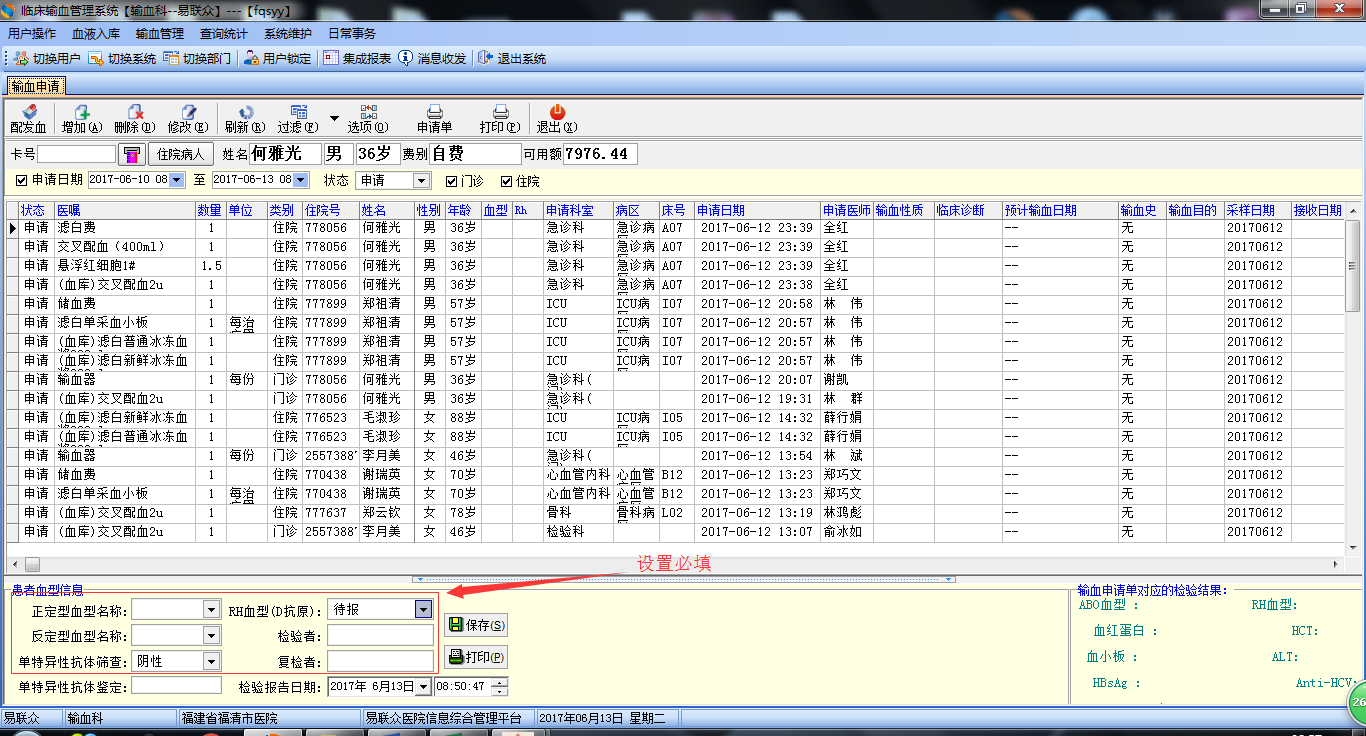Click the 增加(A) add icon
This screenshot has height=736, width=1366.
[x=82, y=111]
